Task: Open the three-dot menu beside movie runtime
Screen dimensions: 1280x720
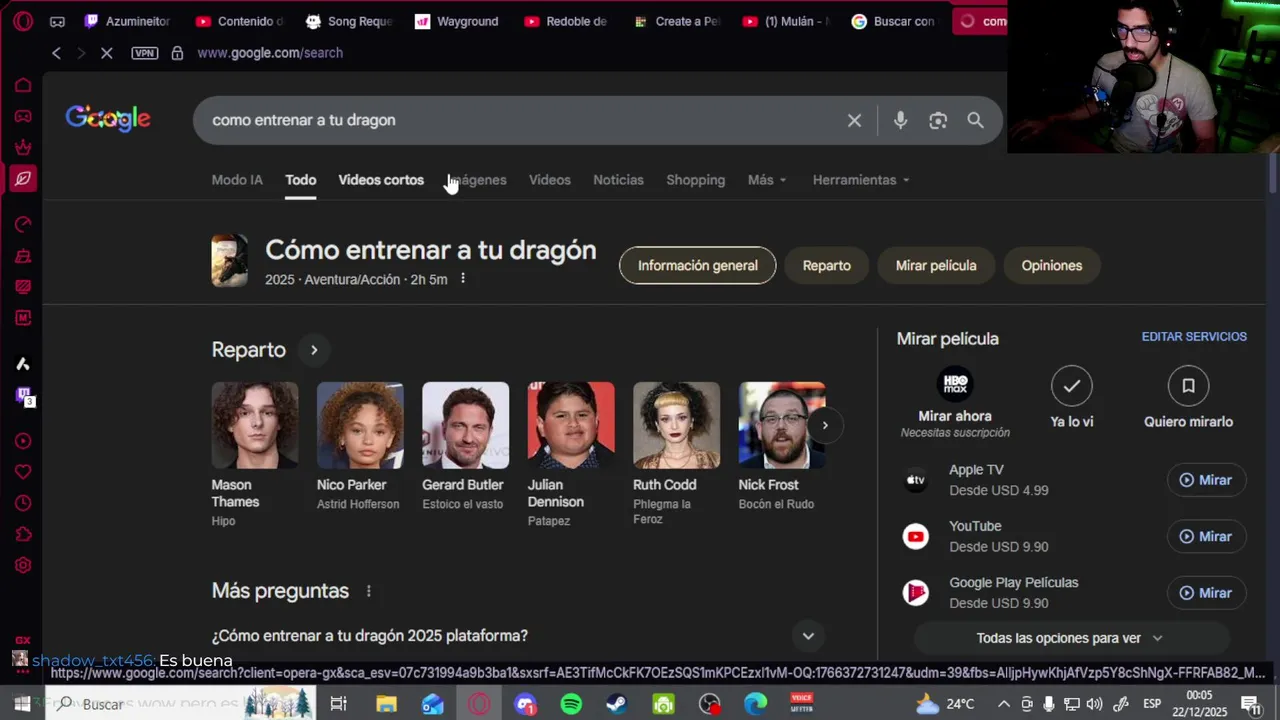Action: coord(462,279)
